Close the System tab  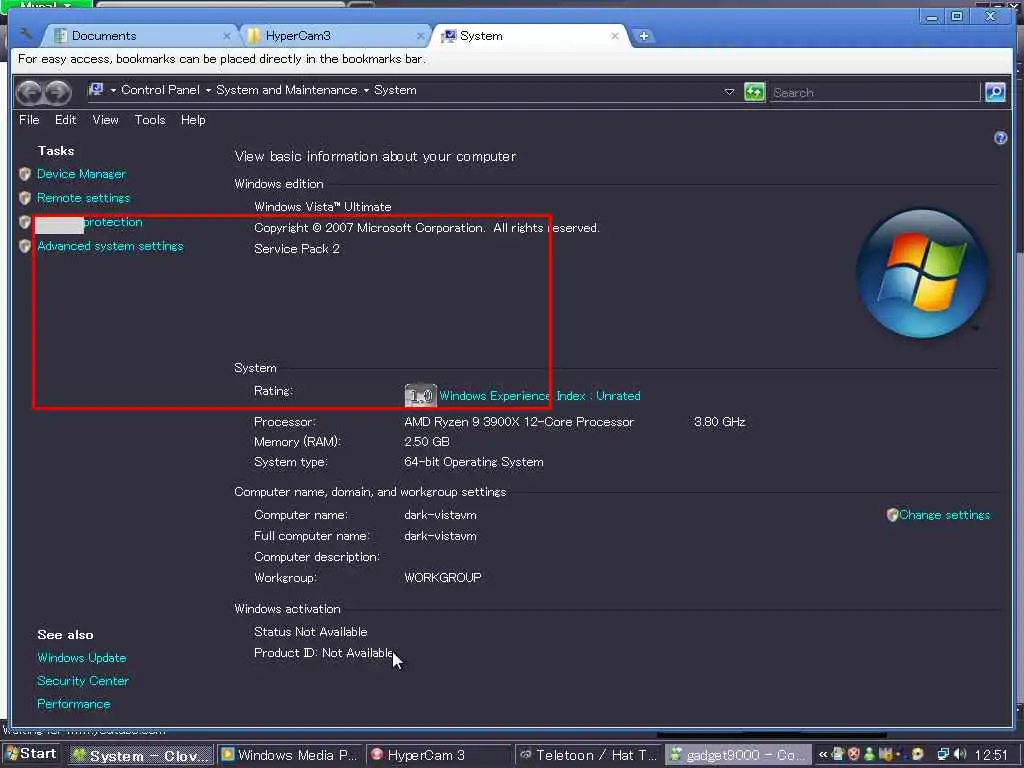coord(615,36)
